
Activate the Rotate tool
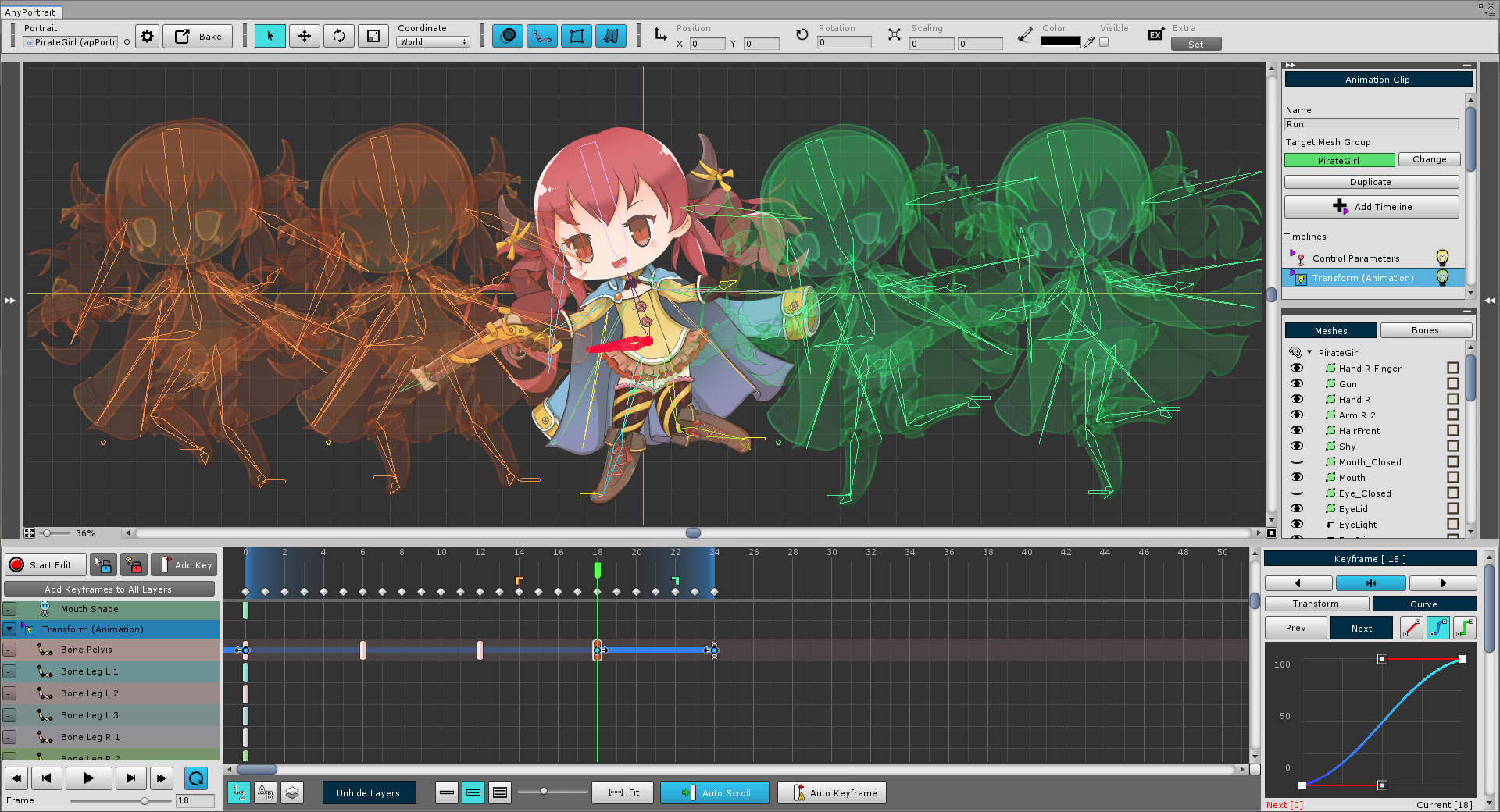click(339, 36)
